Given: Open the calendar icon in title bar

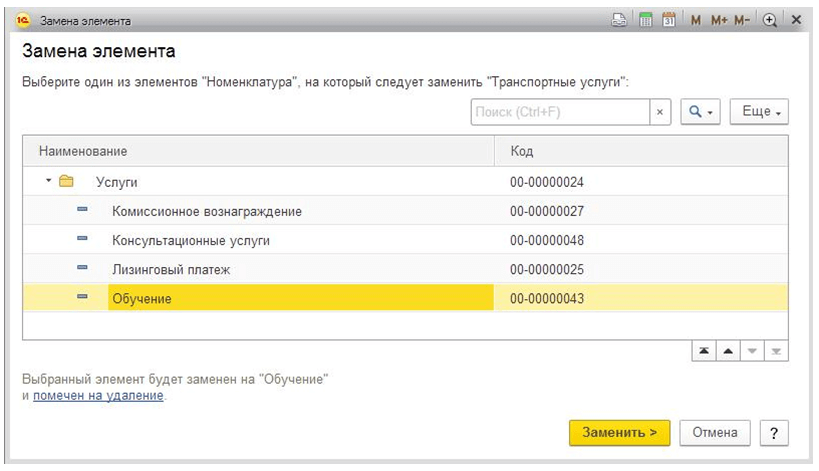Looking at the screenshot, I should point(669,20).
